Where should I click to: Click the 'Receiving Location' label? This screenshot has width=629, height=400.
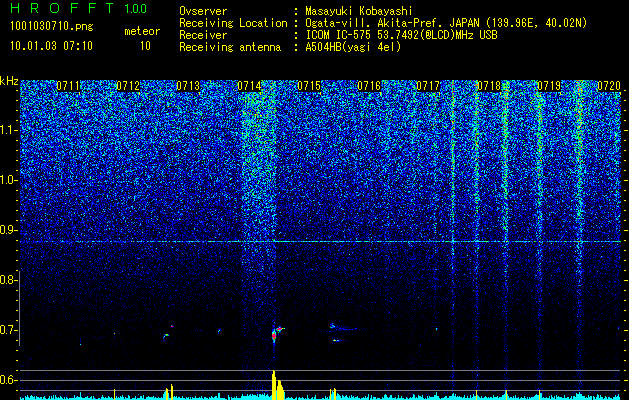233,23
